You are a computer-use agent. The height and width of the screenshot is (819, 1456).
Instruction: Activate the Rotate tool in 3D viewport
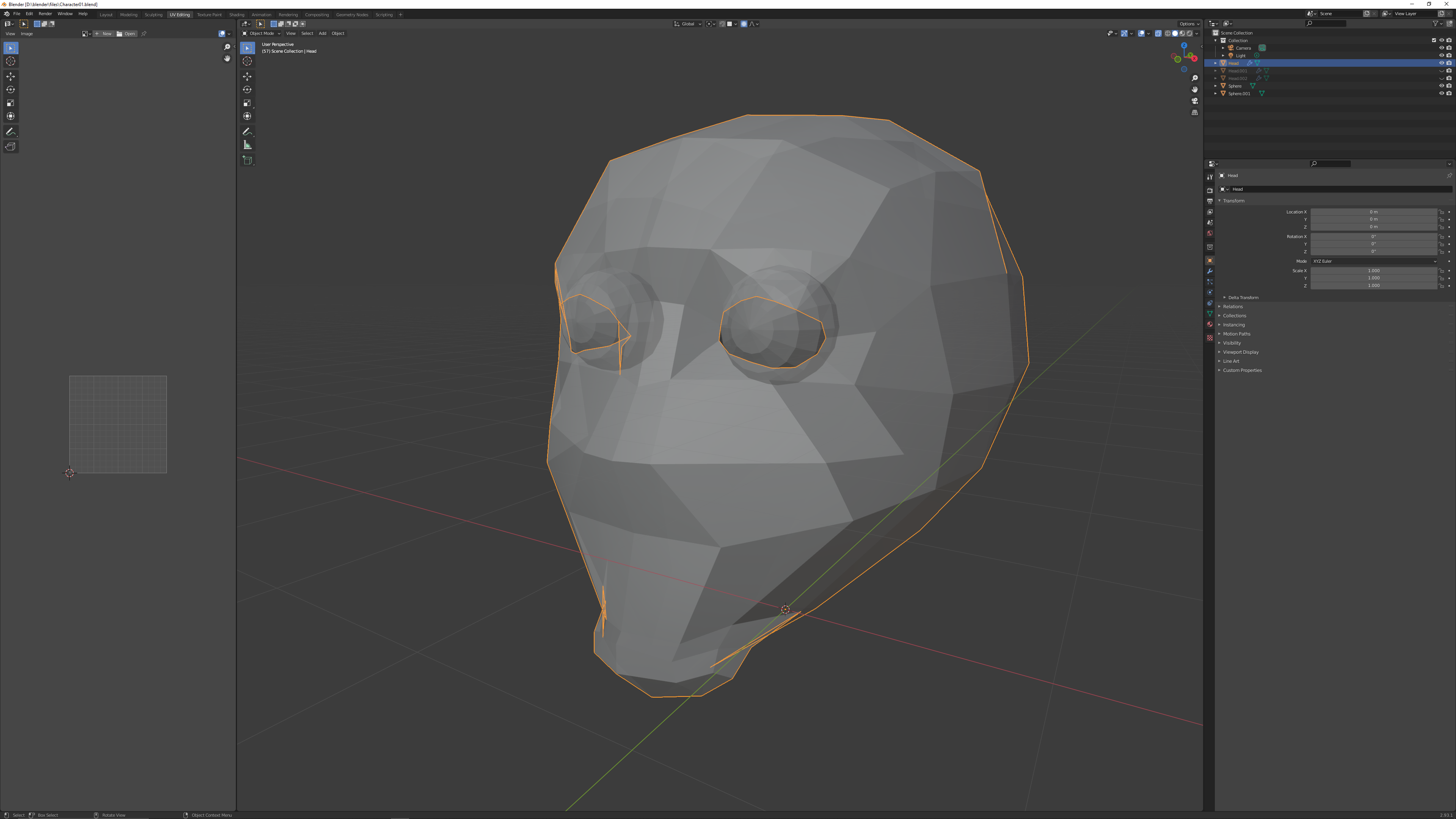pos(247,89)
